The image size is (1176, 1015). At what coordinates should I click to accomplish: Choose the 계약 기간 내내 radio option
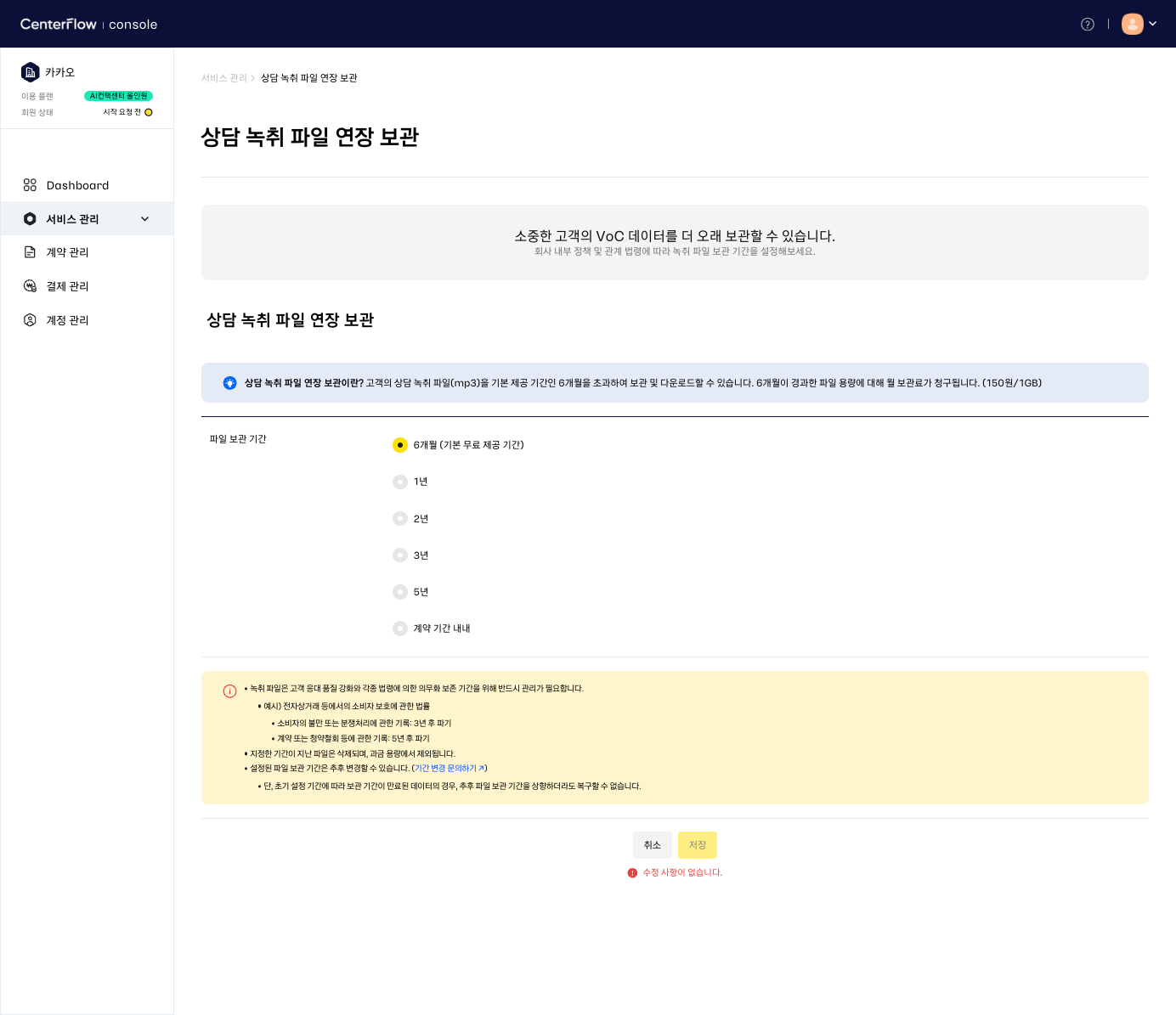pyautogui.click(x=400, y=629)
